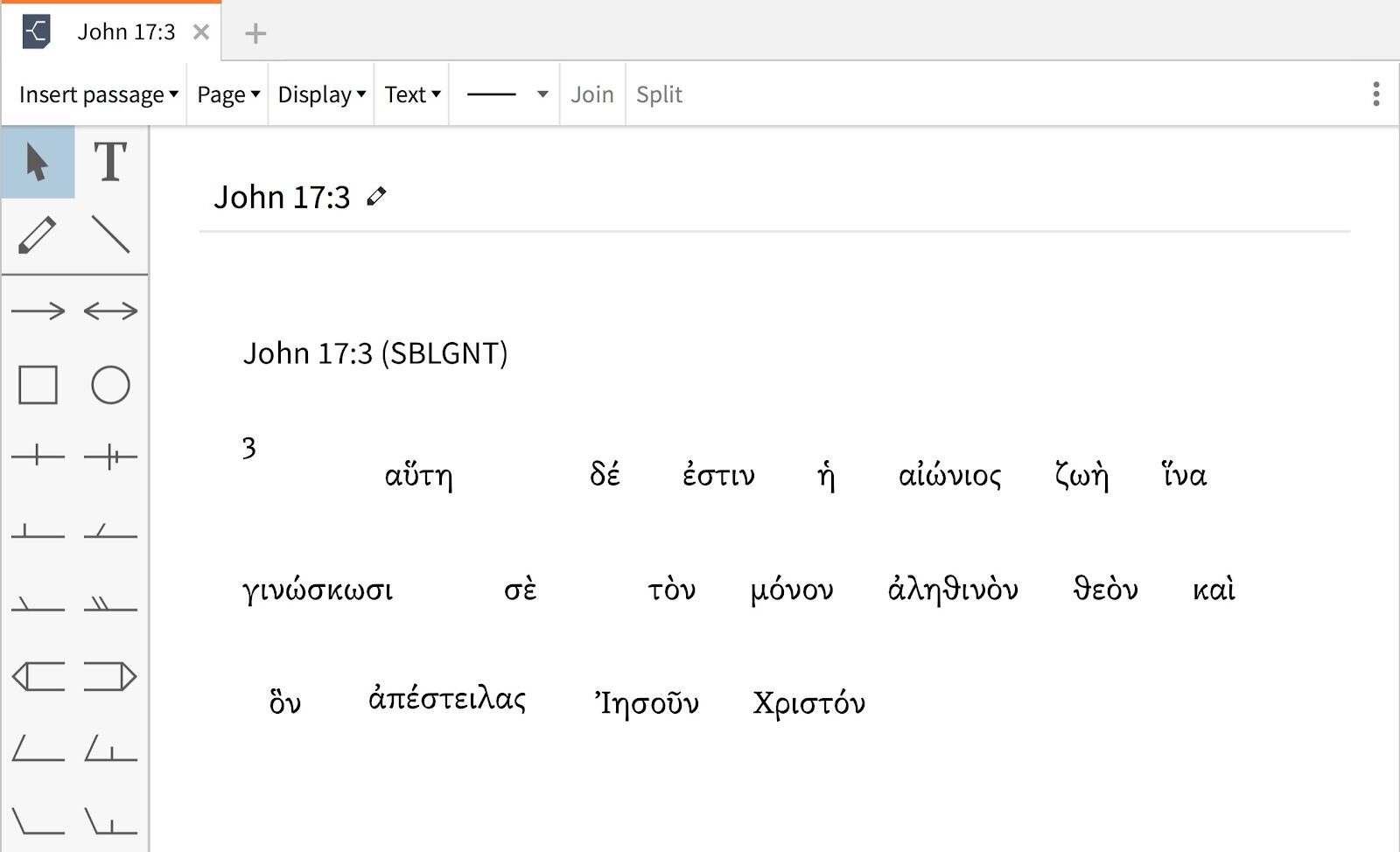Screen dimensions: 1400x852
Task: Click the Join button
Action: [592, 94]
